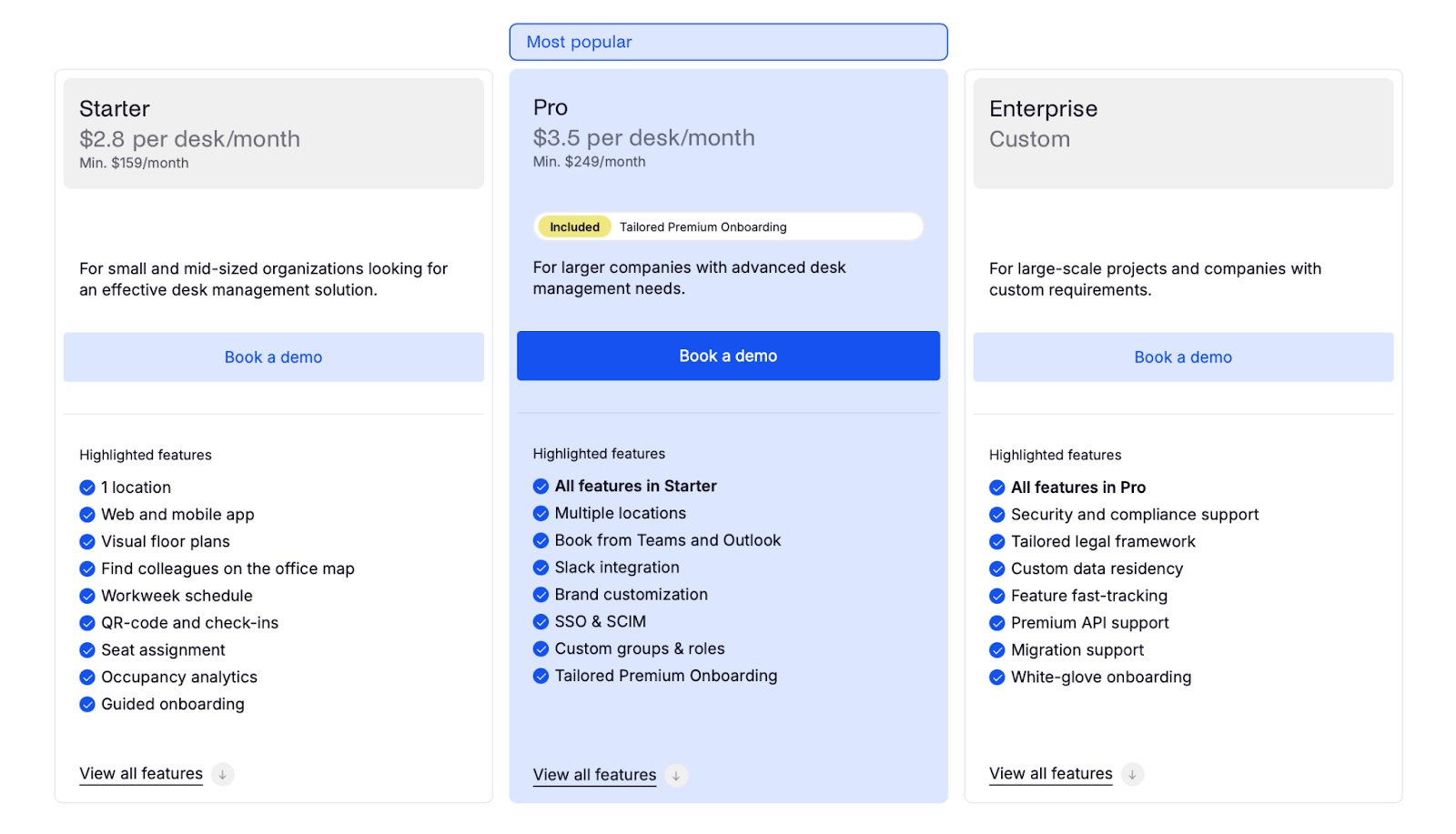Click the checkmark icon beside Multiple locations

pos(541,514)
